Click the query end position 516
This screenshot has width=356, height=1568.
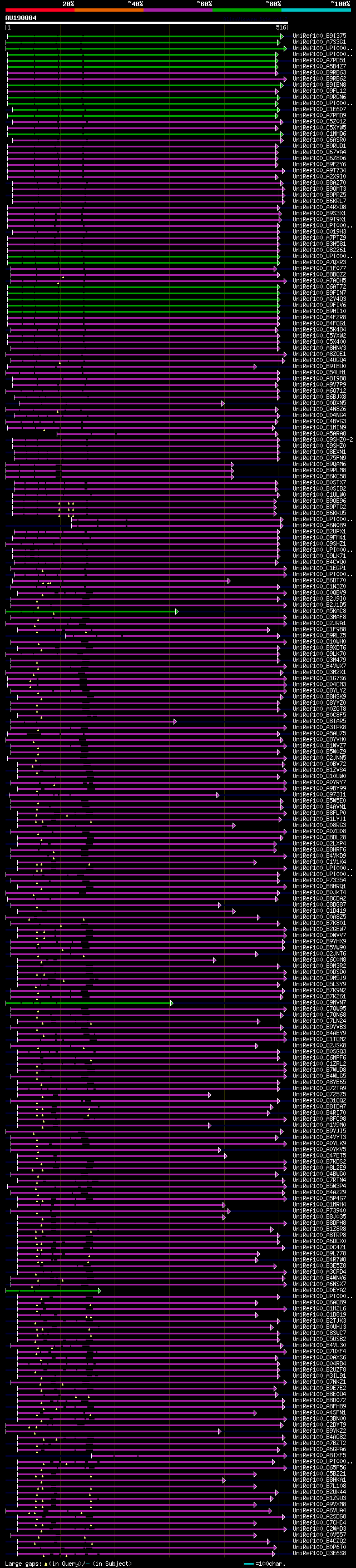(281, 27)
